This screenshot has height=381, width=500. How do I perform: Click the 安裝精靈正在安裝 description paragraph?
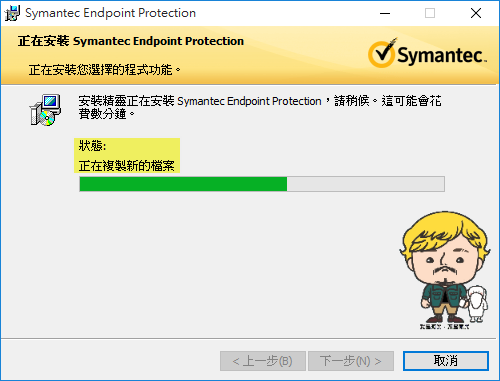260,107
